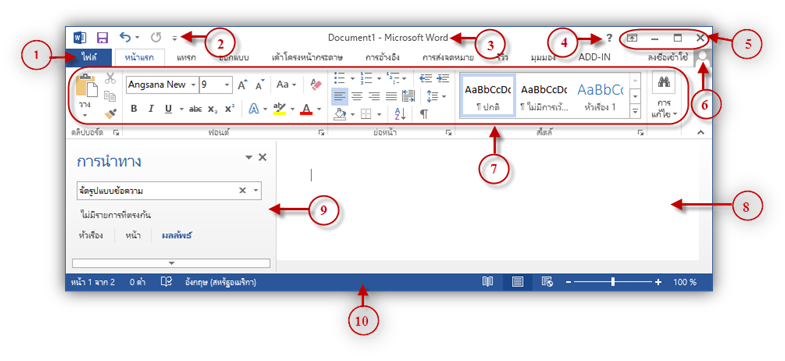785x361 pixels.
Task: Expand the styles gallery More button
Action: 635,111
